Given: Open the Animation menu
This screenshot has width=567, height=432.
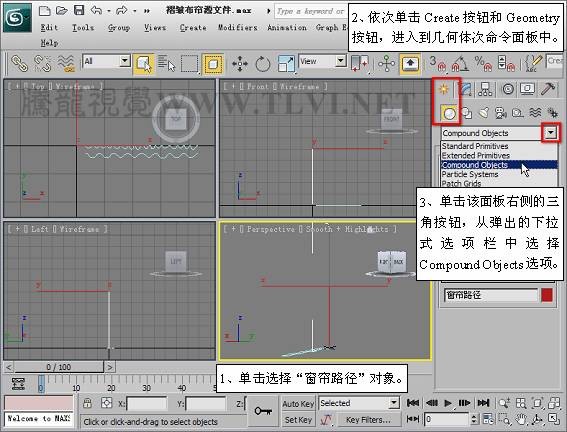Looking at the screenshot, I should (x=287, y=27).
